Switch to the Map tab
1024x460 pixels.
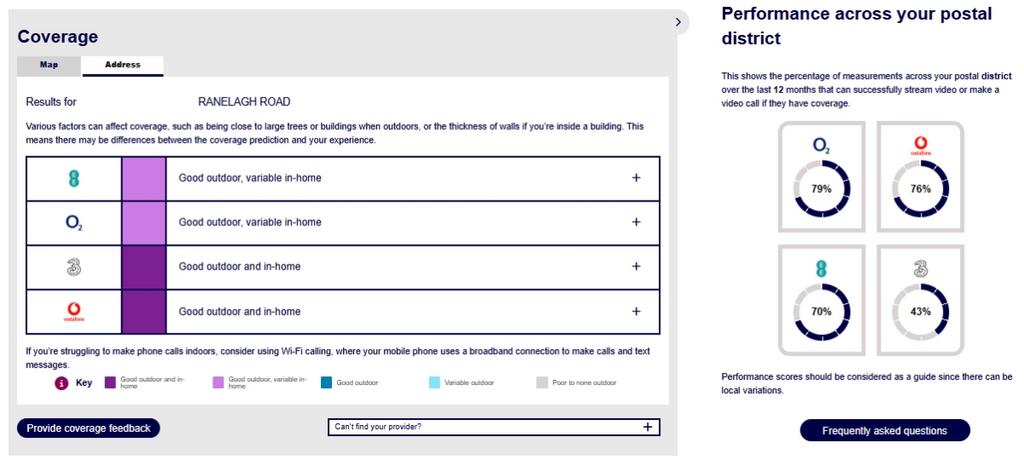point(49,65)
